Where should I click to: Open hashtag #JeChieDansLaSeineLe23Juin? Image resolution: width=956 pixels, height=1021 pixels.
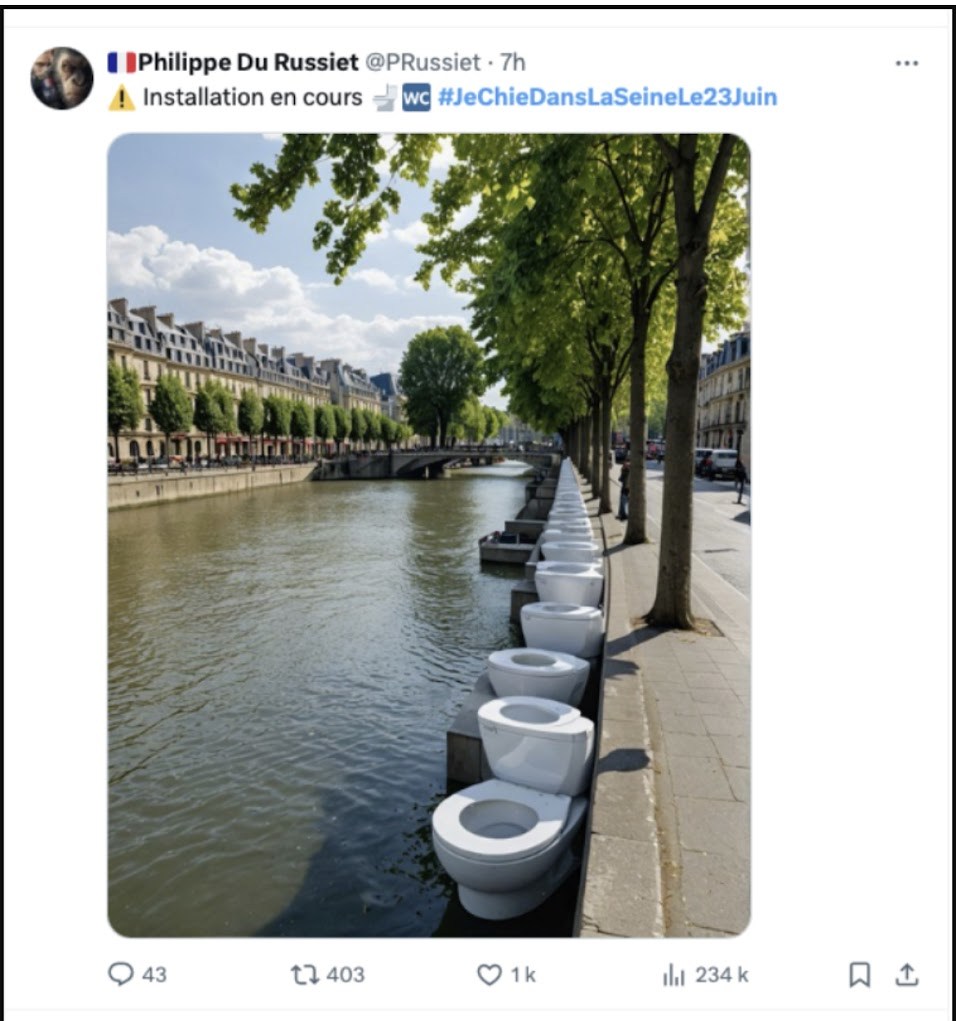click(608, 97)
